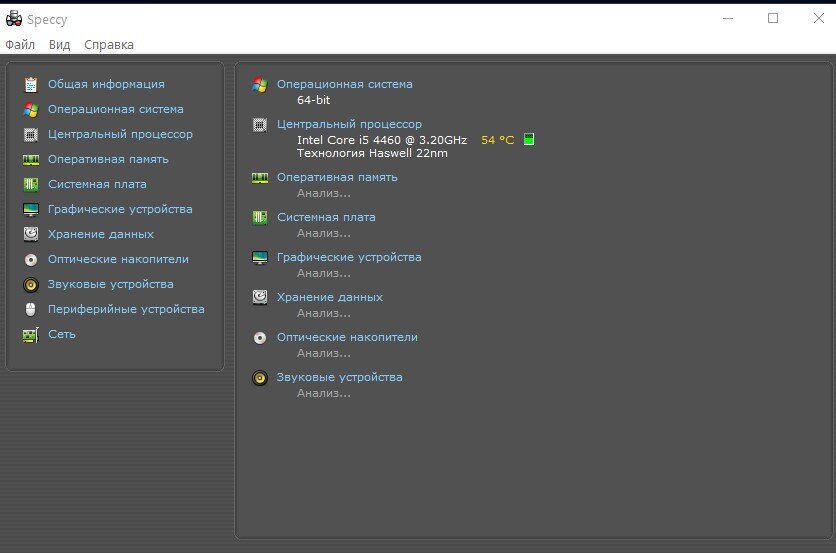This screenshot has height=553, width=836.
Task: Click monitor icon in summary panel
Action: (x=260, y=258)
